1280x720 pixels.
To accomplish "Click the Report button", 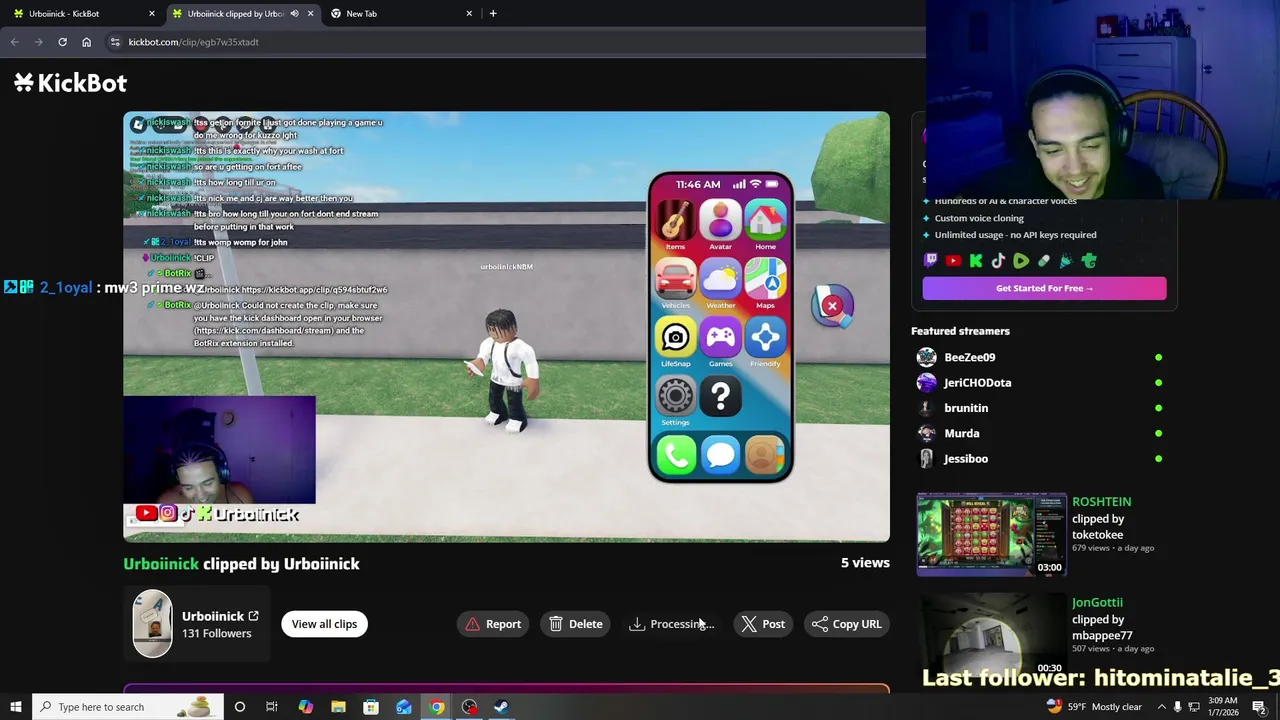I will [493, 624].
